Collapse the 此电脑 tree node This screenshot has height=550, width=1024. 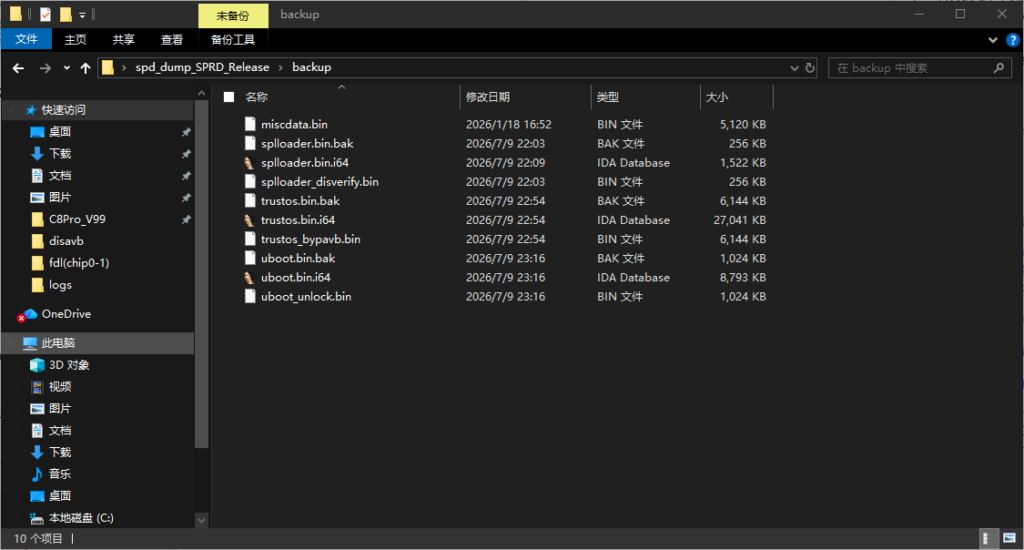pos(12,343)
